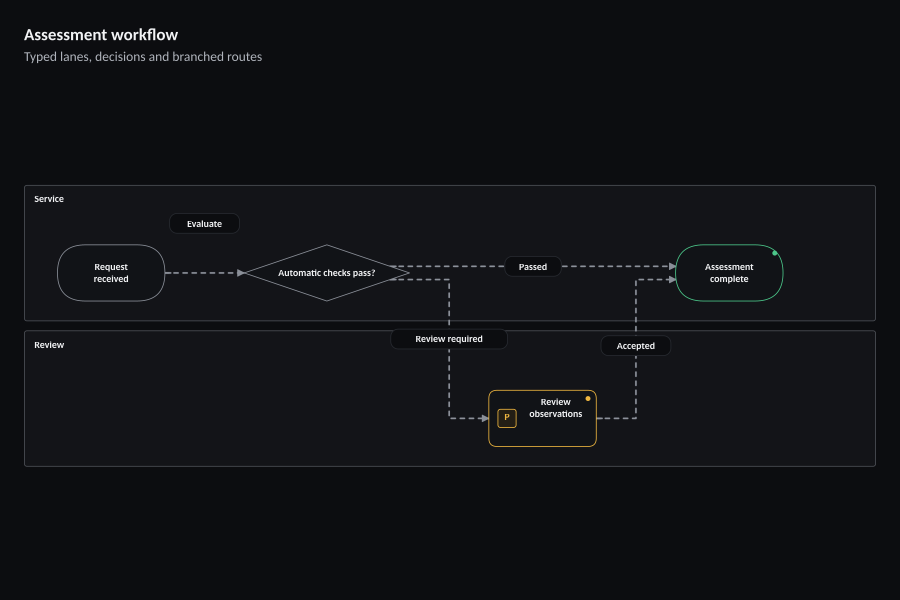The width and height of the screenshot is (900, 600).
Task: Select the Accepted edge label
Action: click(635, 346)
